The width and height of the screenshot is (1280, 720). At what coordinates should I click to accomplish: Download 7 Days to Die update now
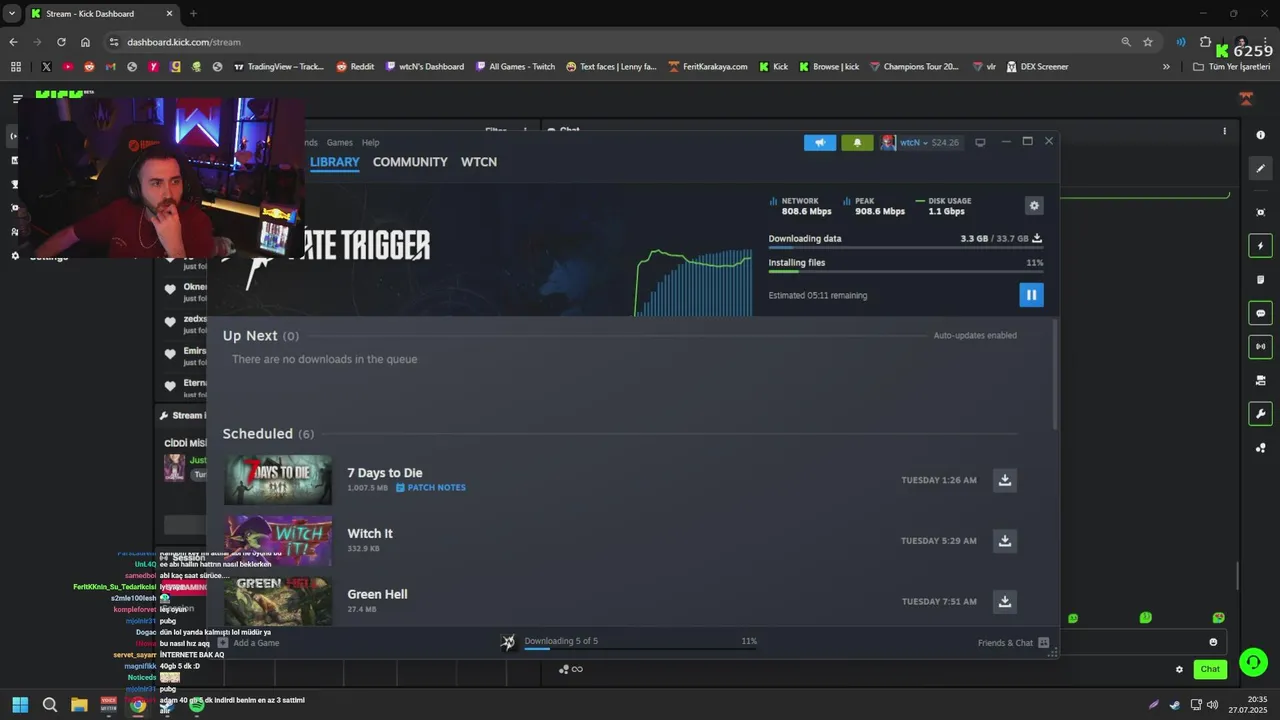coord(1005,480)
